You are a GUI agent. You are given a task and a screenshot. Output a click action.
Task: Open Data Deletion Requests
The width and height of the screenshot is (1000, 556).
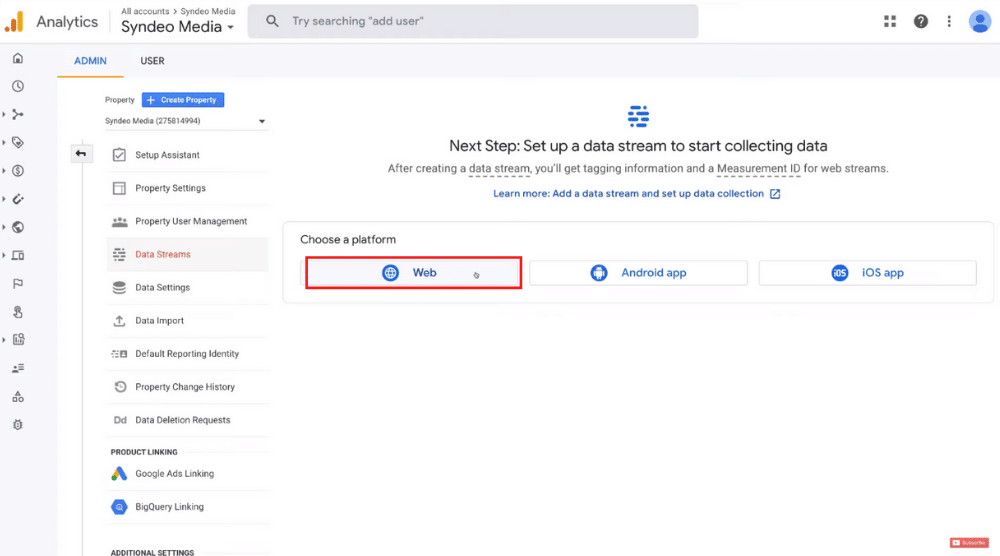tap(187, 420)
